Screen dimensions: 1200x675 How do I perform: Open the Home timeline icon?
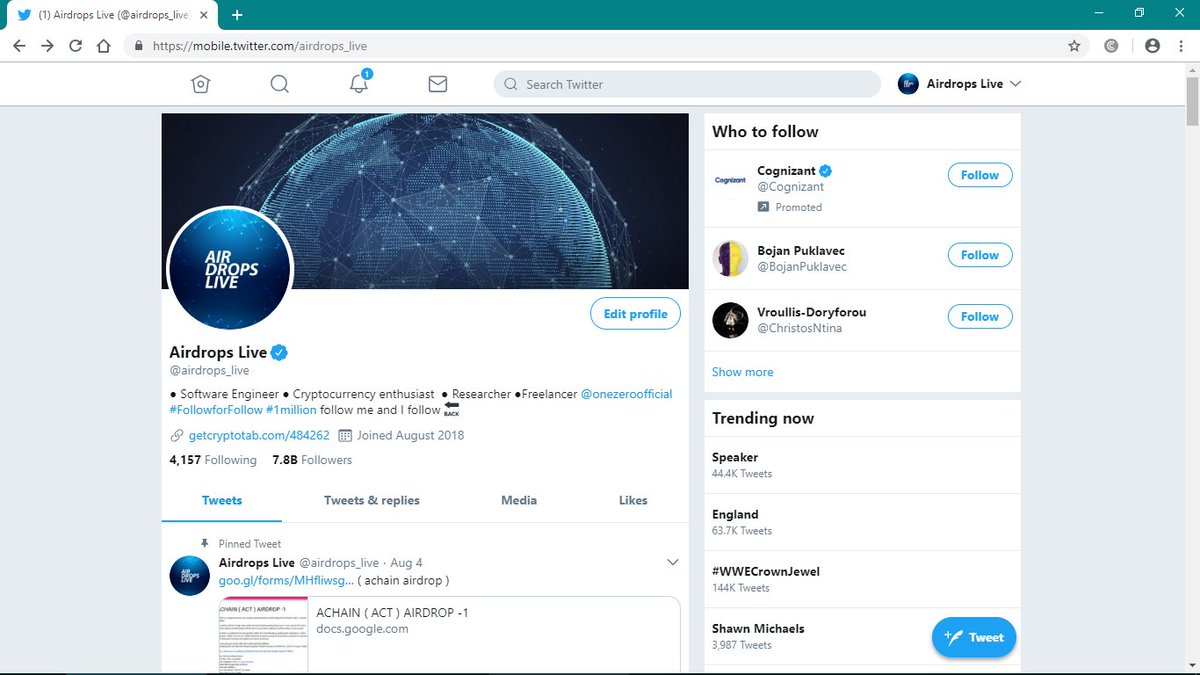200,84
